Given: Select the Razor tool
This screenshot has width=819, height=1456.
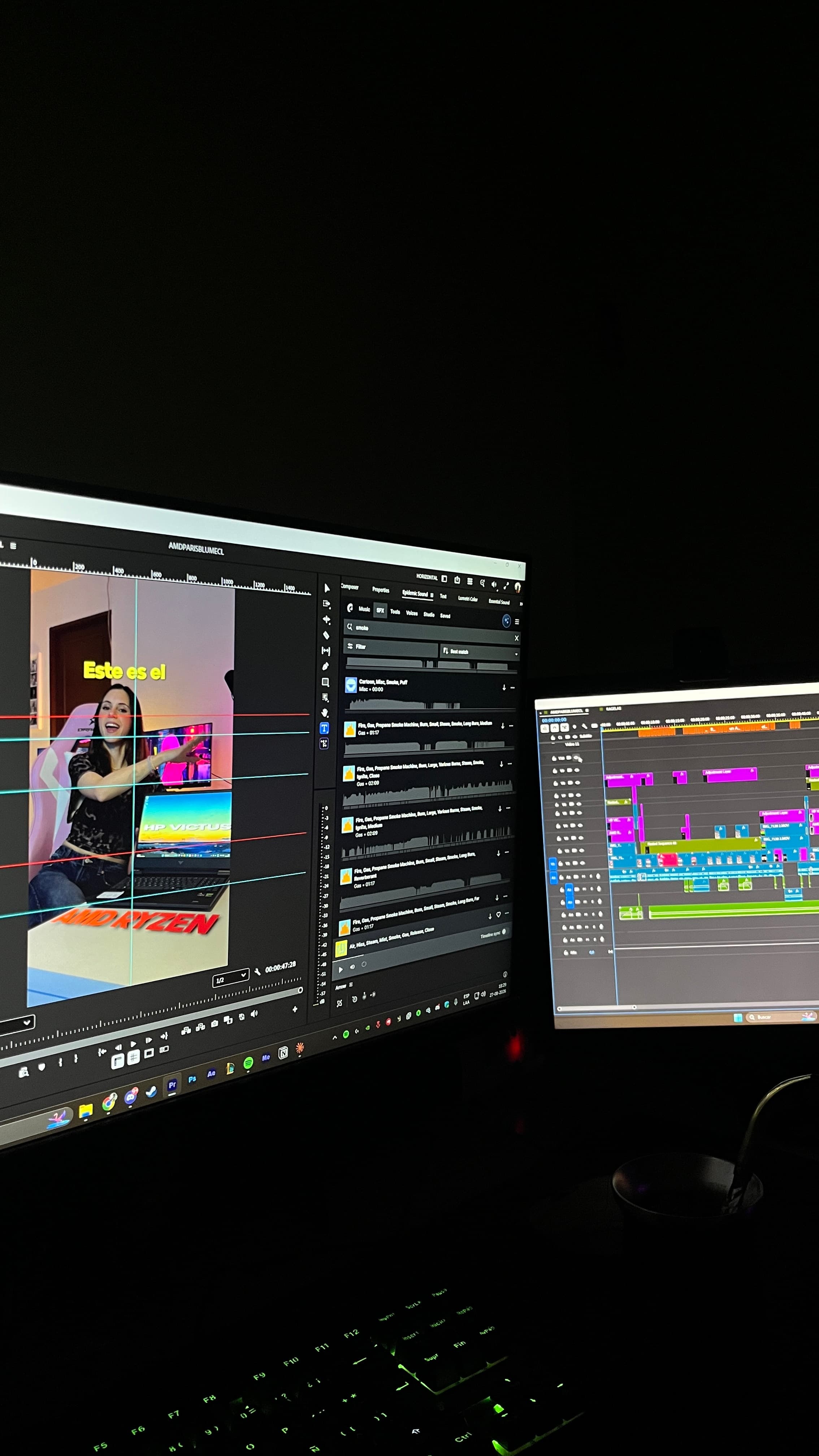Looking at the screenshot, I should click(x=326, y=635).
